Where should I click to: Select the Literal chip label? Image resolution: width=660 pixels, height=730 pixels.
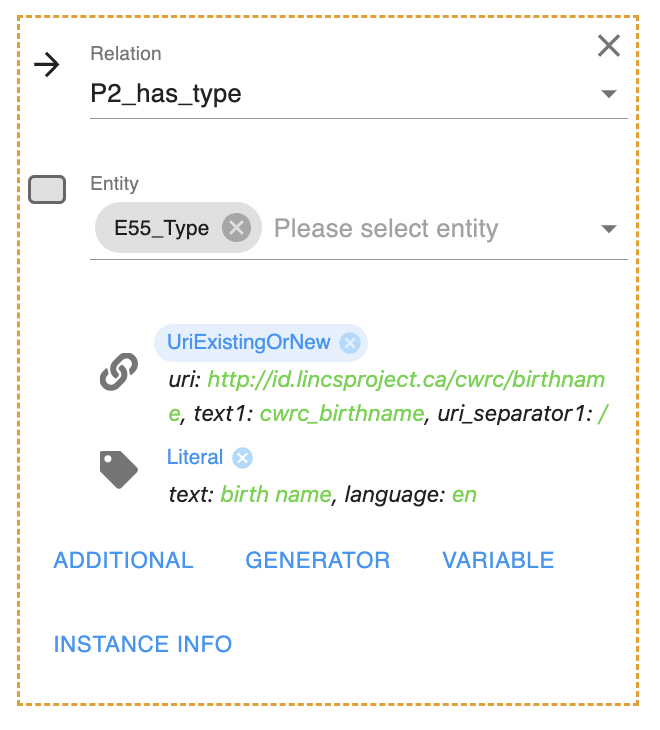point(195,458)
